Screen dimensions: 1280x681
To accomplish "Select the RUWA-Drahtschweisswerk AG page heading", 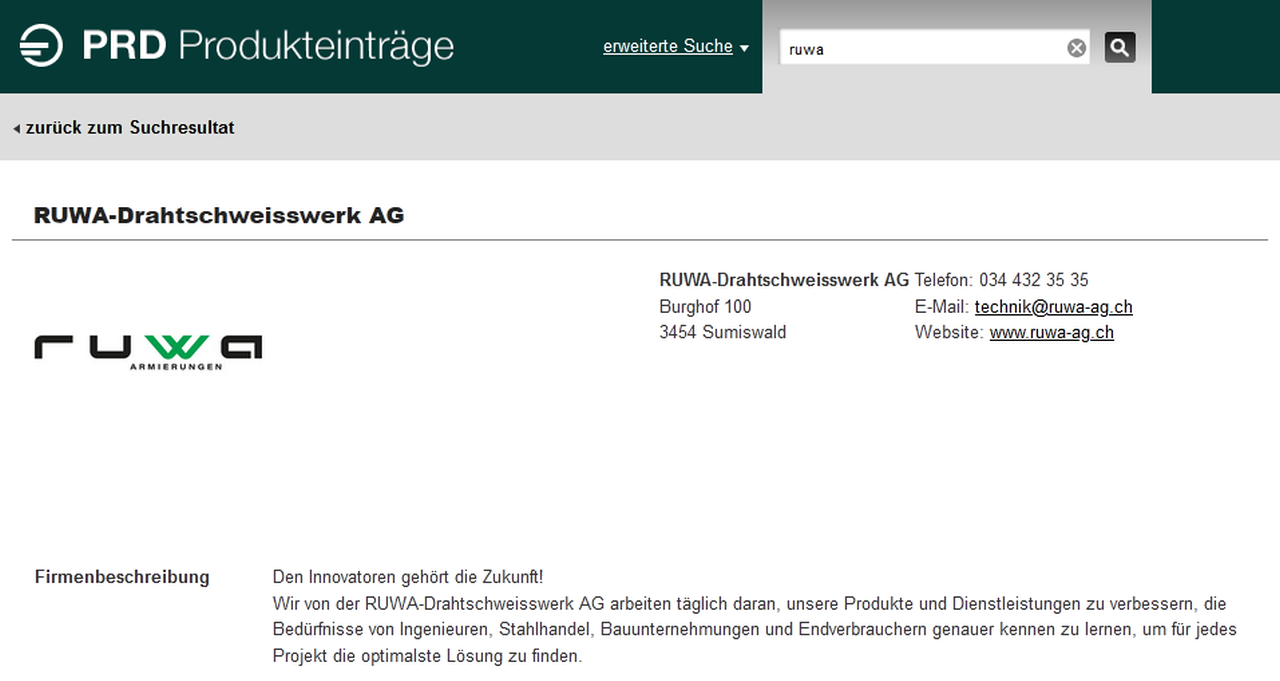I will [x=219, y=216].
